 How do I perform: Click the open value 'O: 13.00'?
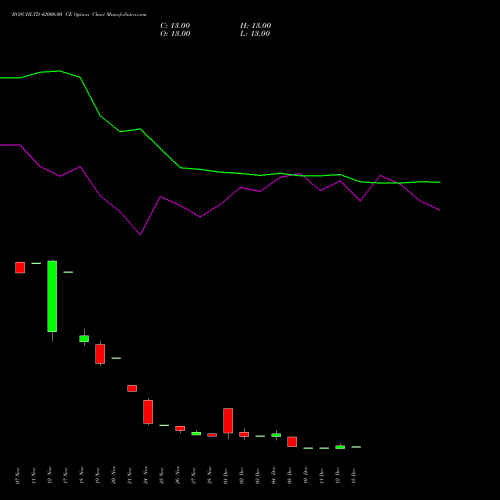(175, 34)
